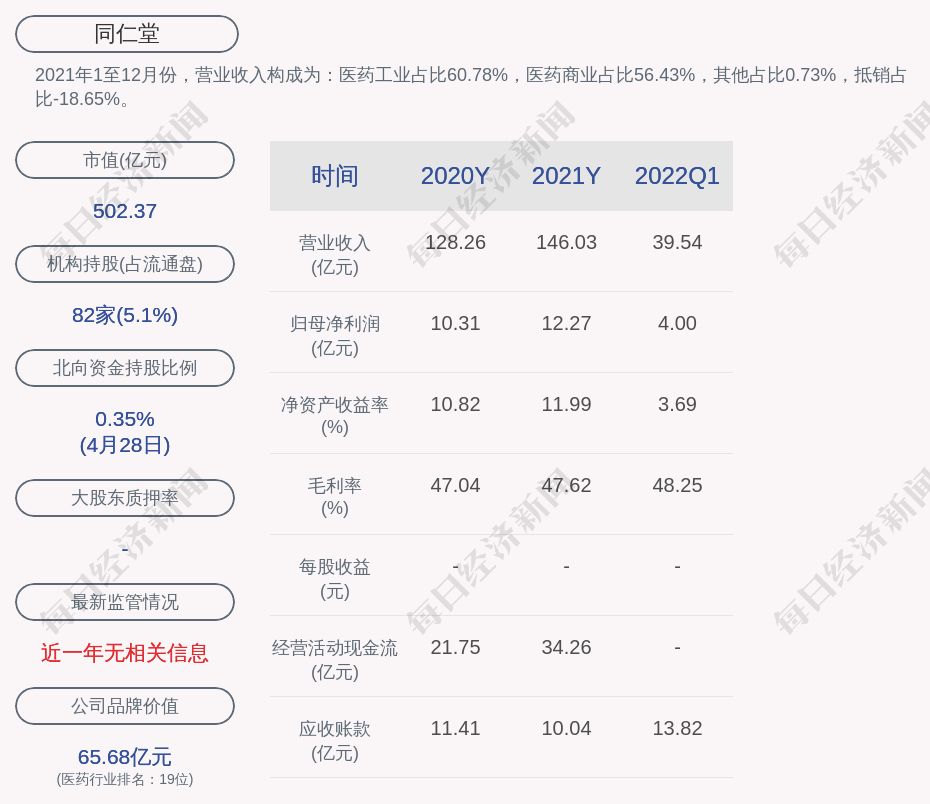Click the red 近一年无相关信息 text
Viewport: 930px width, 804px height.
(x=125, y=653)
